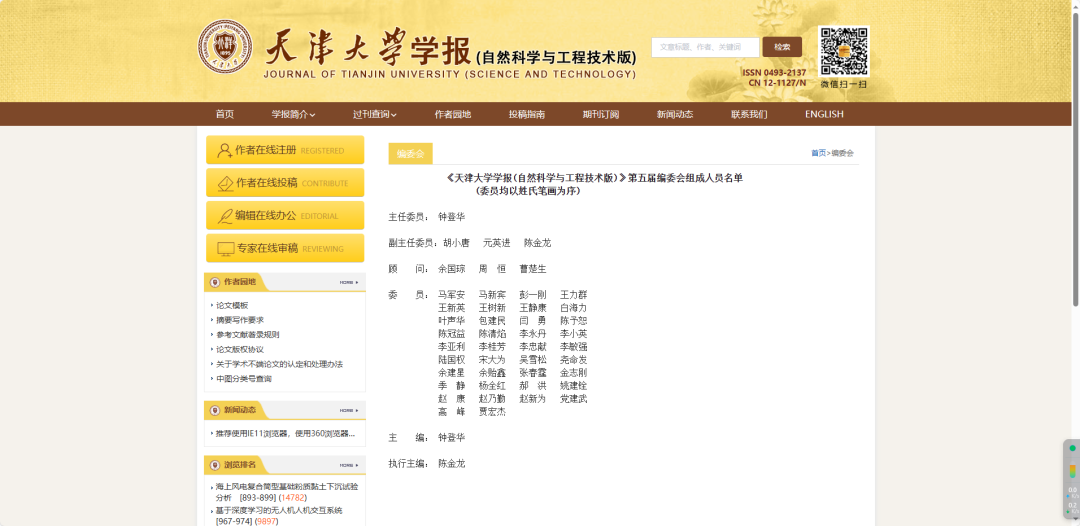Click the ISSN 0493-2137 text
Viewport: 1080px width, 526px height.
point(774,73)
